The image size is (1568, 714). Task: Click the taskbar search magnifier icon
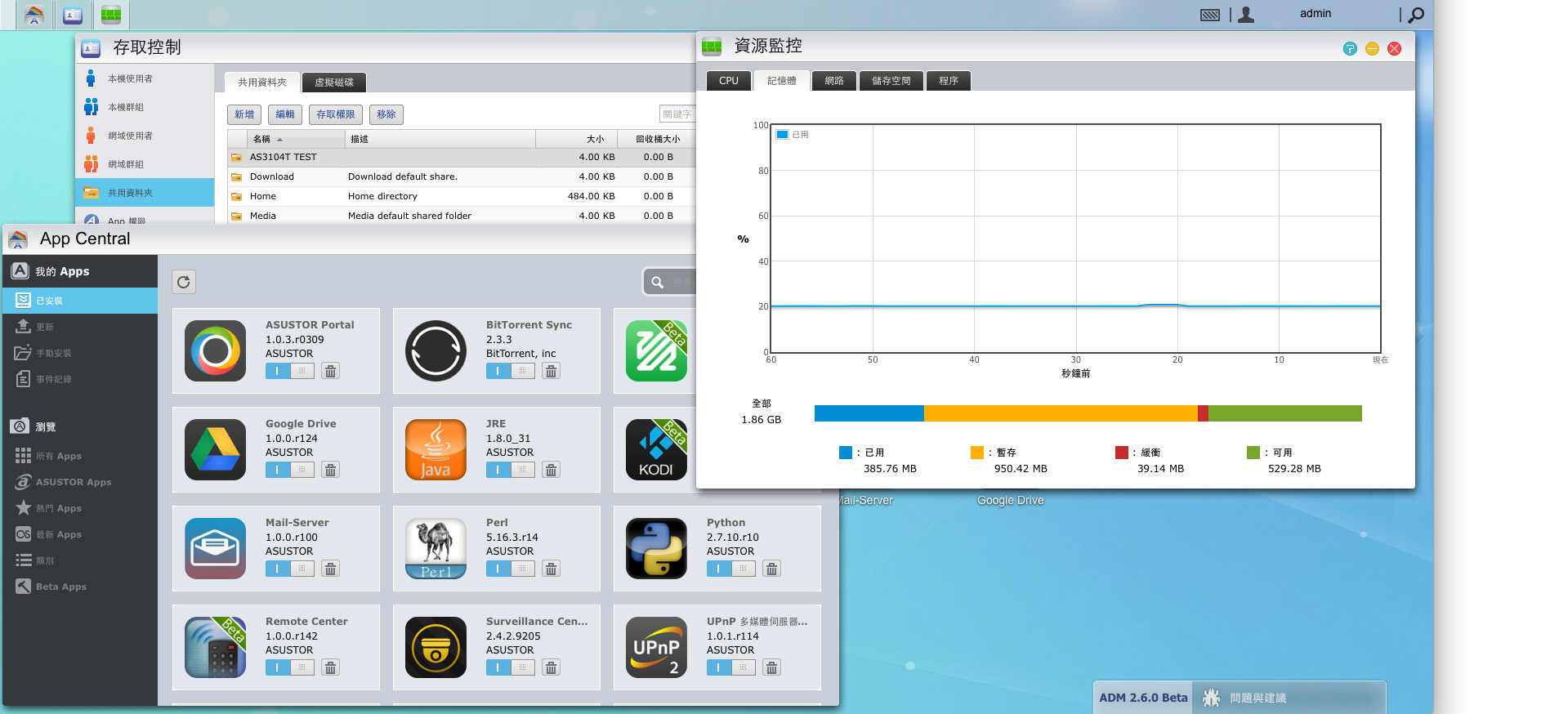pos(1416,15)
